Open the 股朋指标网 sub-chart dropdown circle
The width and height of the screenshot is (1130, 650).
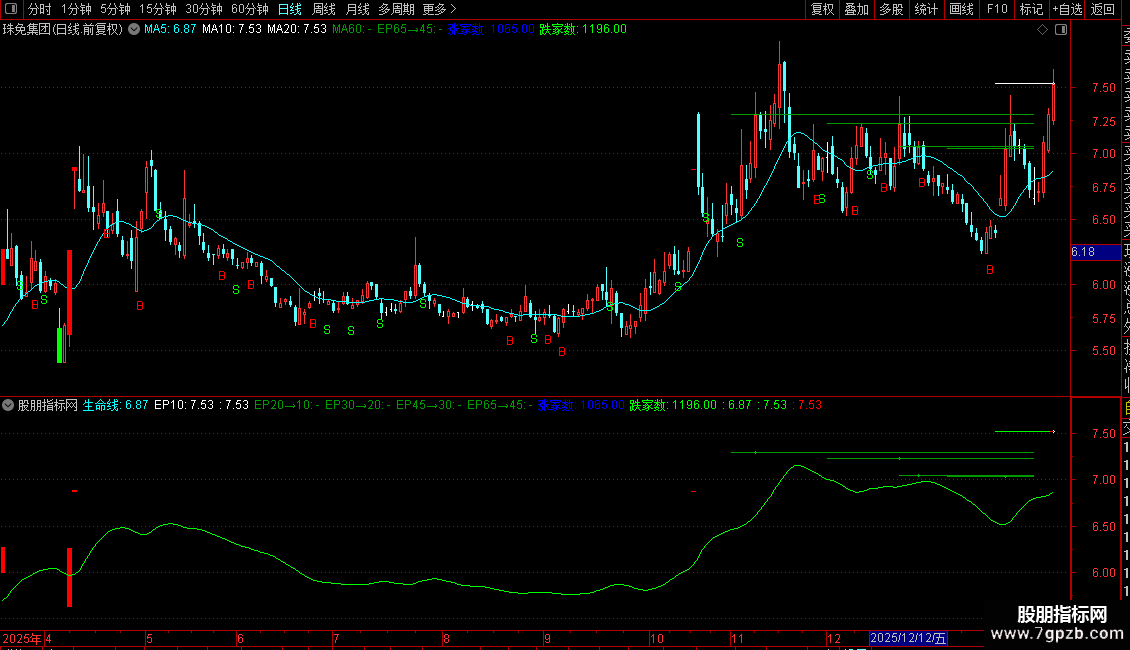(x=8, y=406)
